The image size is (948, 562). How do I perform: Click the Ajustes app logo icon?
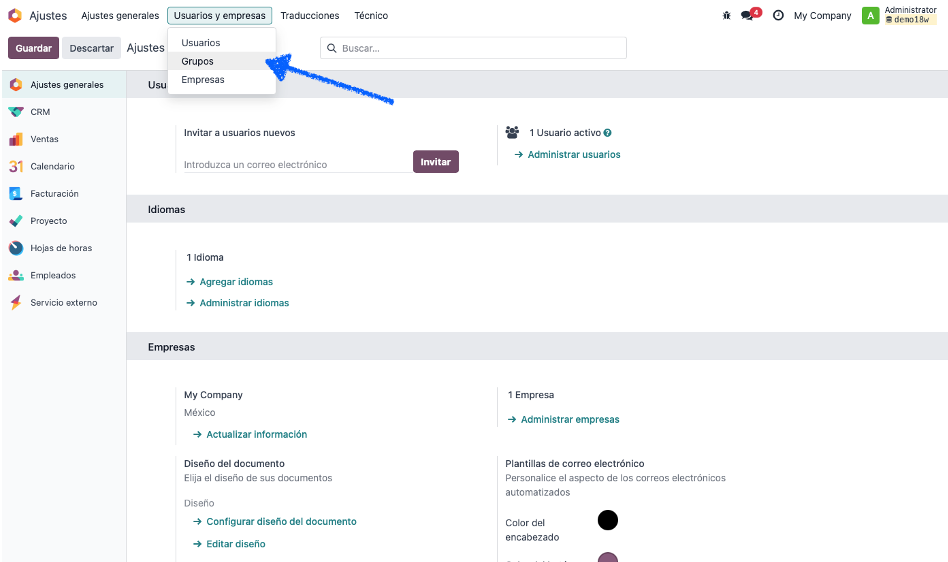15,16
